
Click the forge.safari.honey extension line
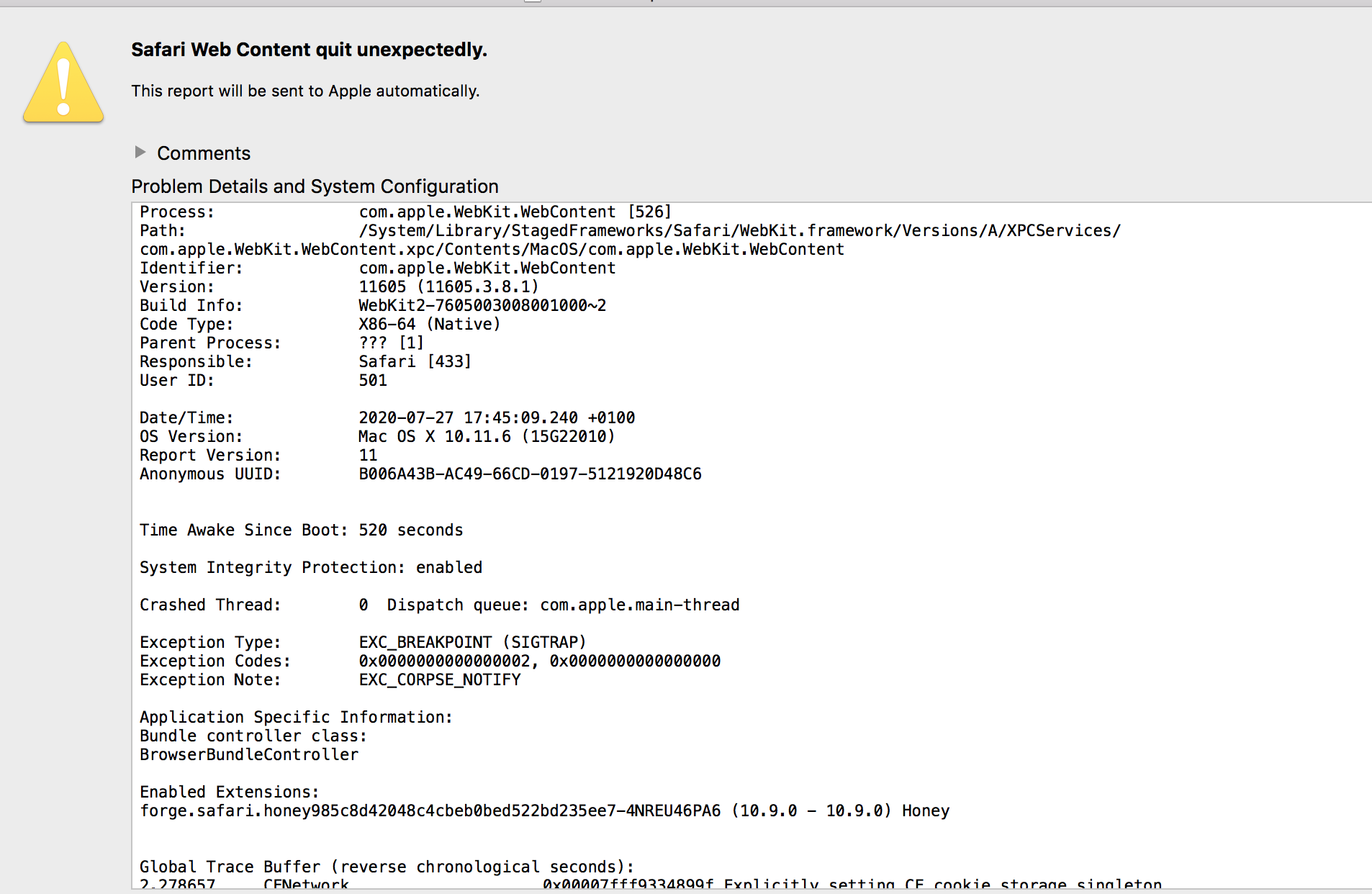coord(544,811)
